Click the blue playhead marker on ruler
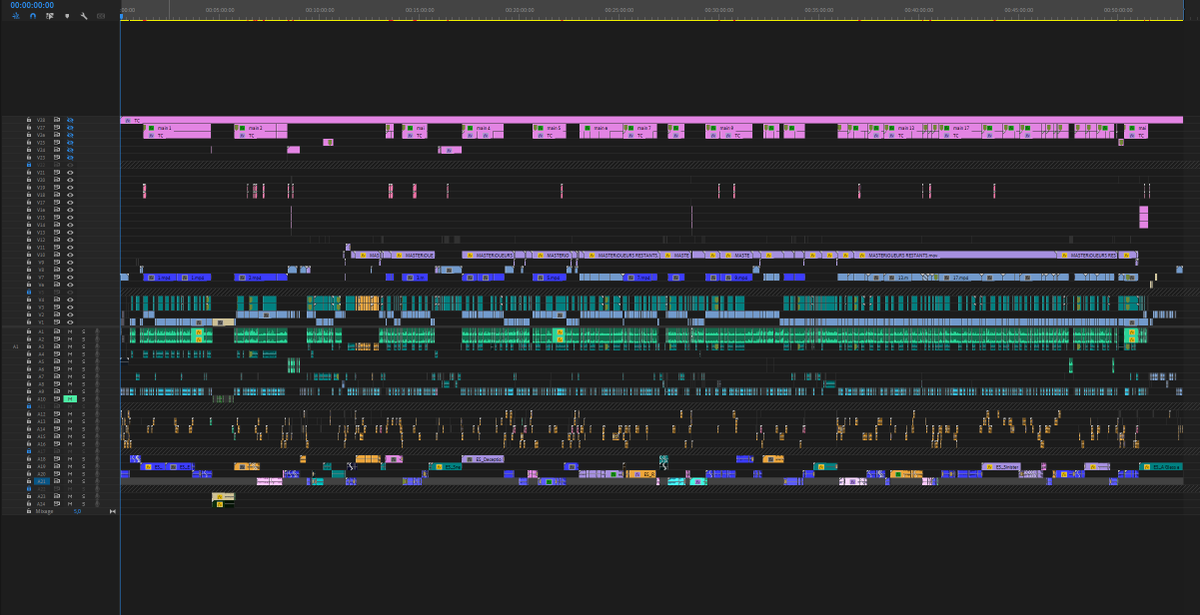 click(121, 15)
